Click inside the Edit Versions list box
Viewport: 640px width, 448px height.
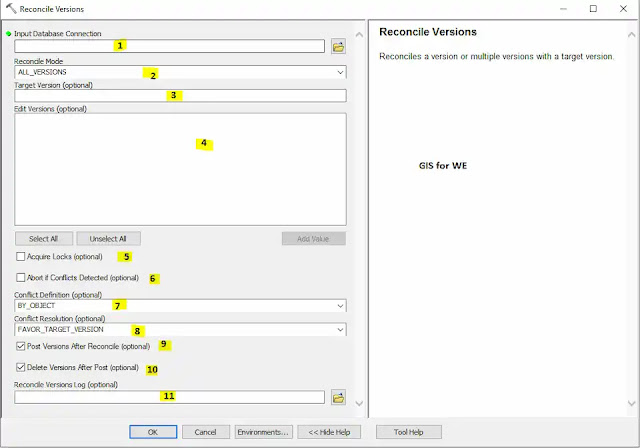(x=180, y=169)
